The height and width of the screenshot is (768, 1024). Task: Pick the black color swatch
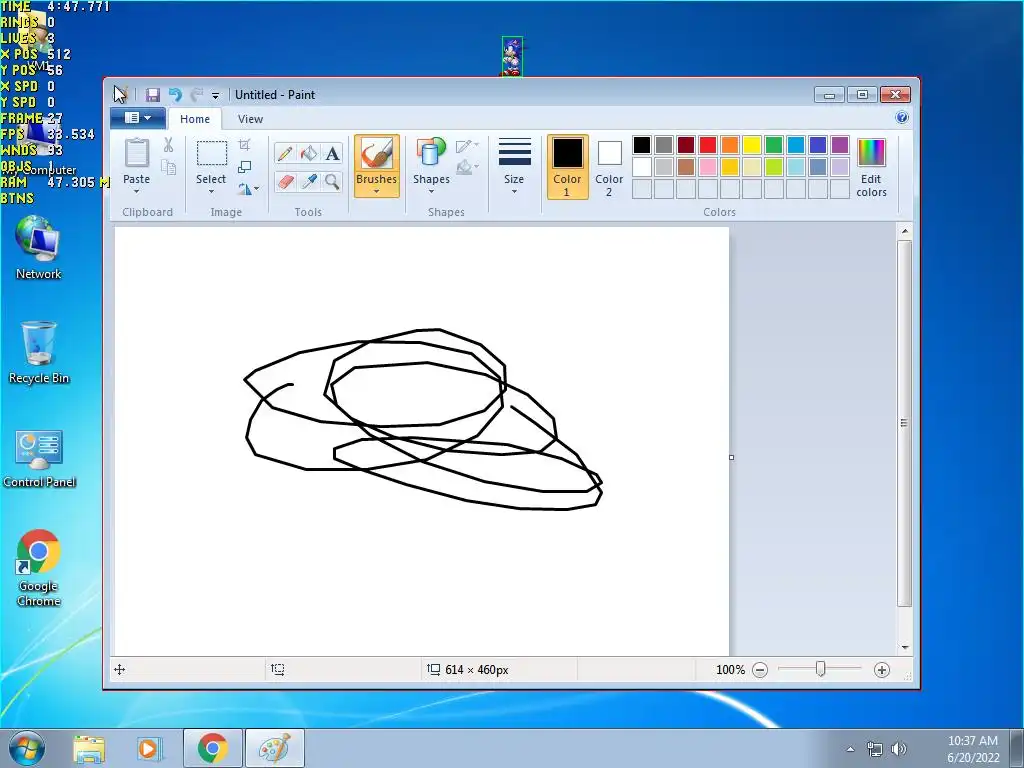pyautogui.click(x=642, y=145)
